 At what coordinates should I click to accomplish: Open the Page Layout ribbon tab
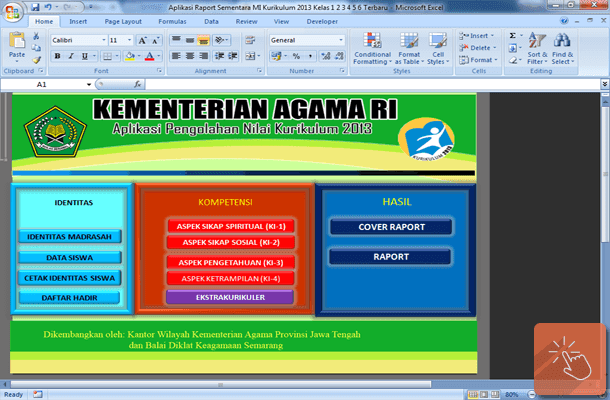[123, 21]
